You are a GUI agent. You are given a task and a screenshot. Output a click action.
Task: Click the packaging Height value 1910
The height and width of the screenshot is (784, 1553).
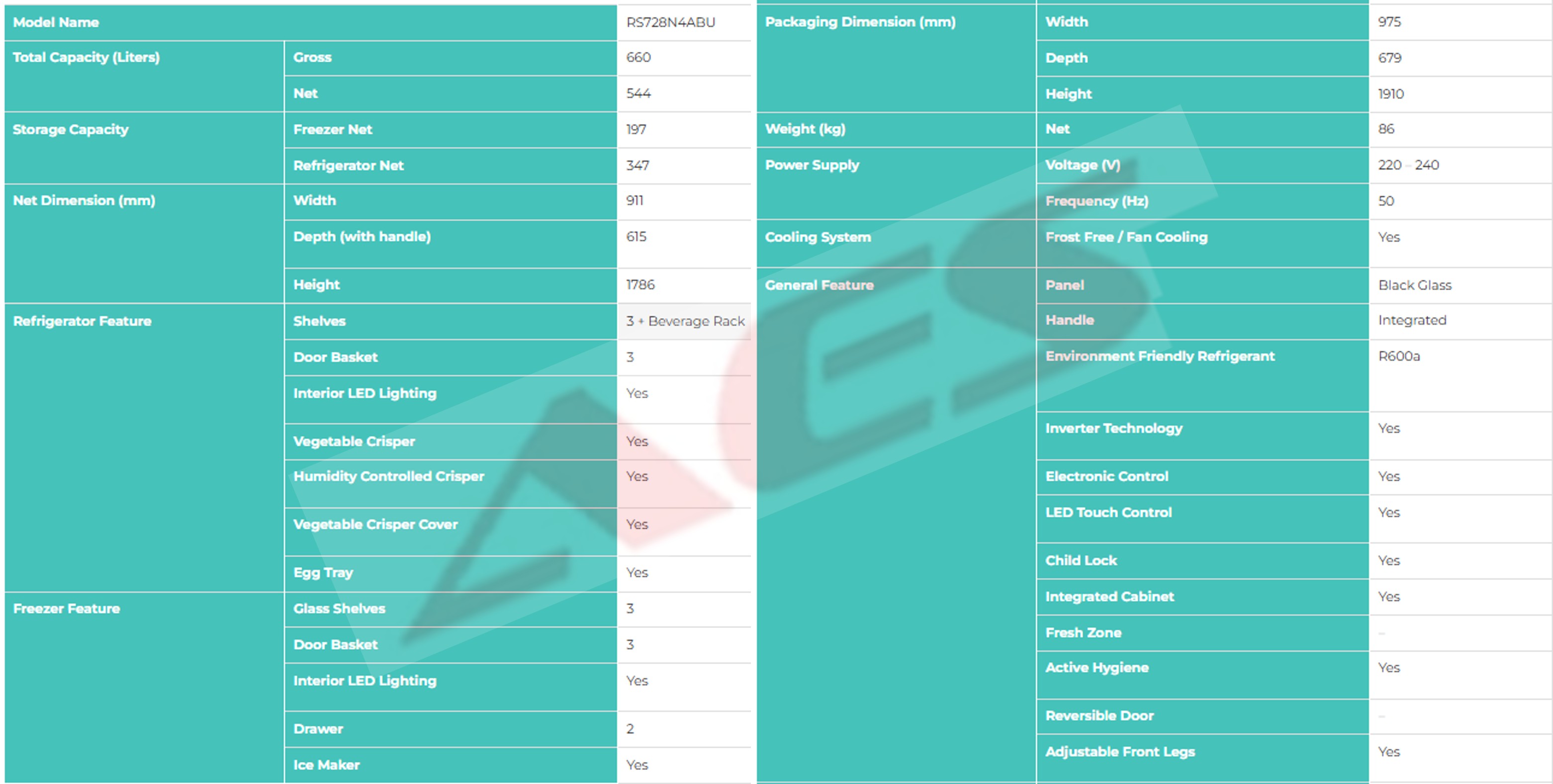pyautogui.click(x=1390, y=94)
